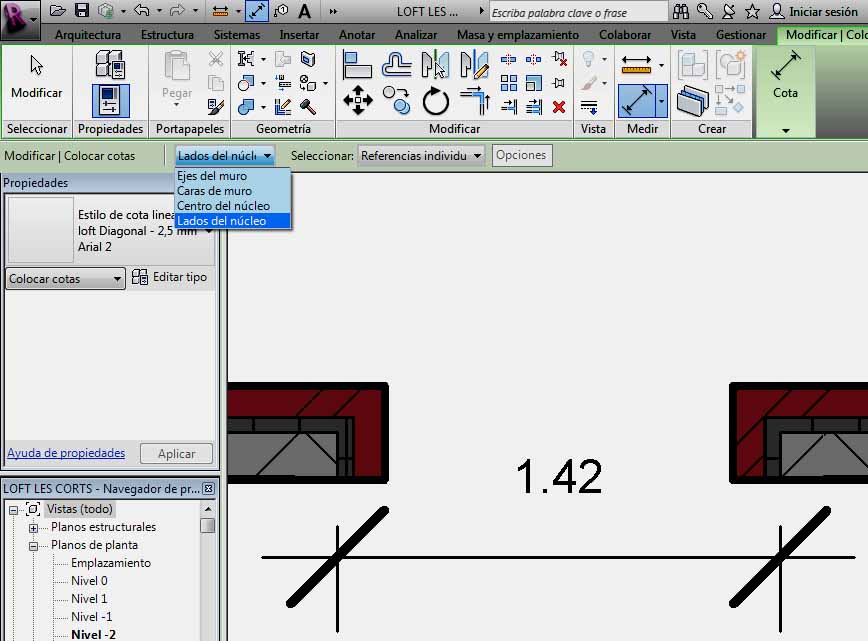Viewport: 868px width, 641px height.
Task: Choose 'Ejes del muro' from dropdown list
Action: [x=212, y=176]
